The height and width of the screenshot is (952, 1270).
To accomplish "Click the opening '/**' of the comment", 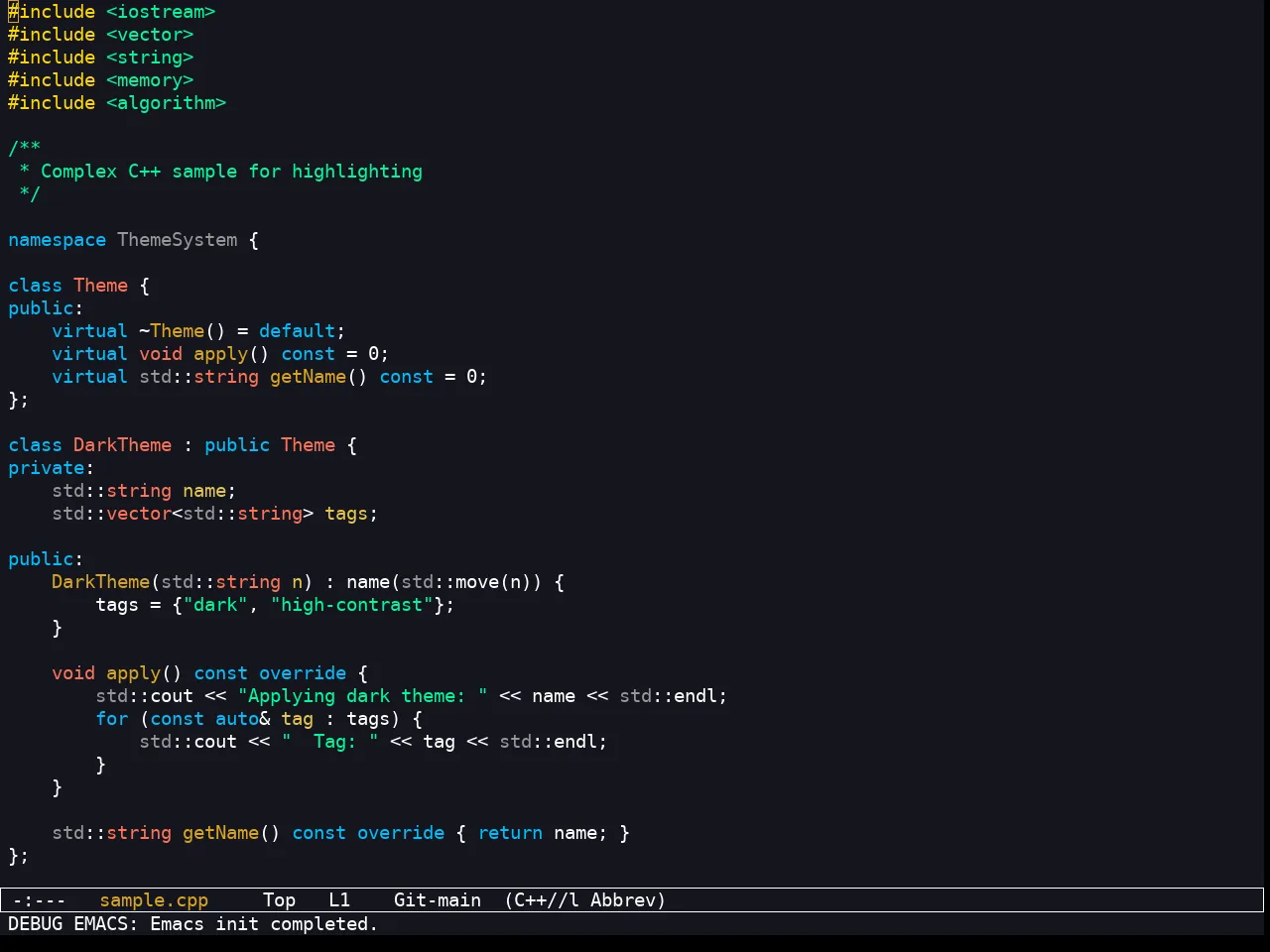I will pyautogui.click(x=24, y=149).
